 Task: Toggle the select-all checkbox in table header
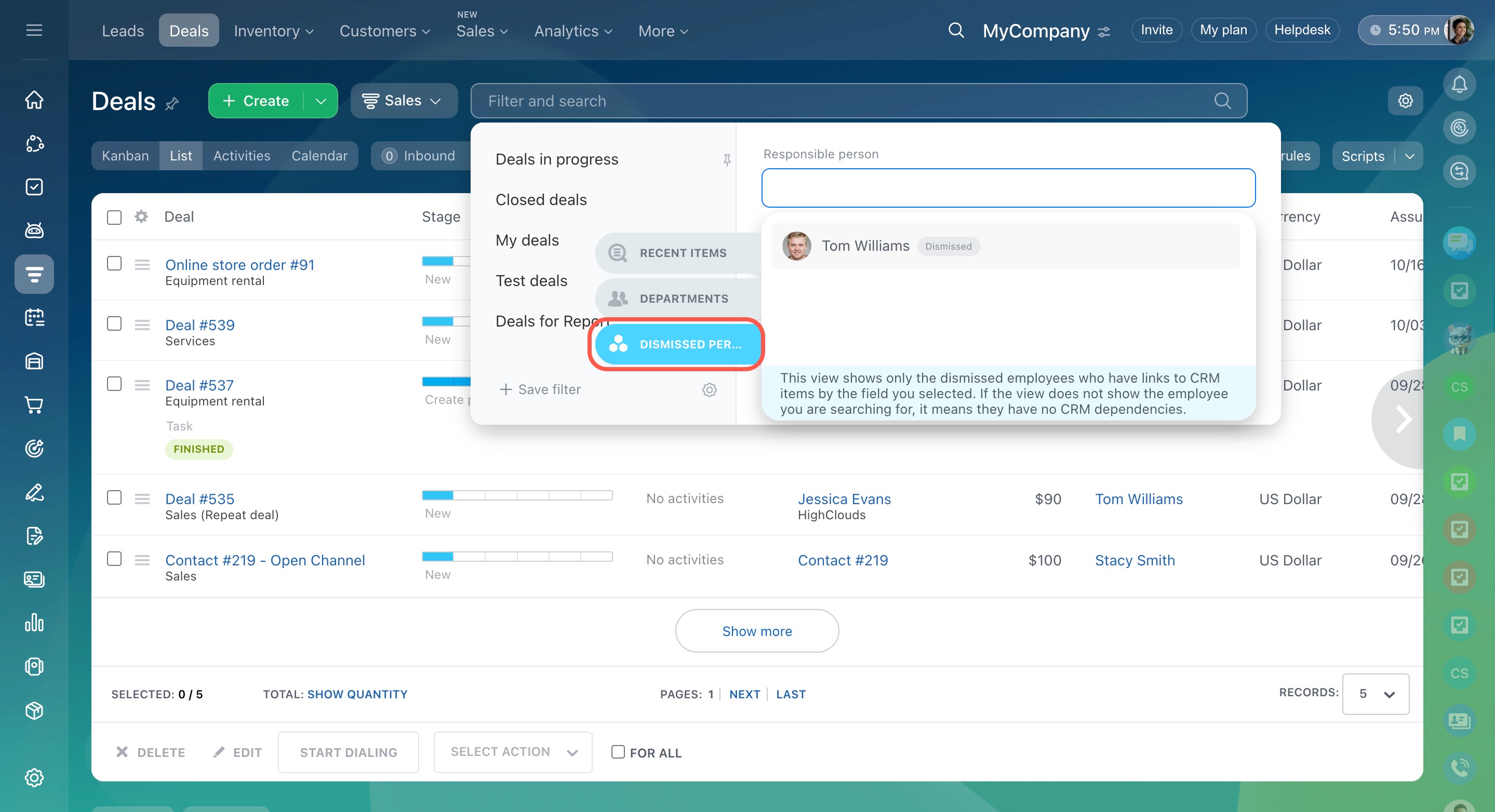[x=114, y=218]
